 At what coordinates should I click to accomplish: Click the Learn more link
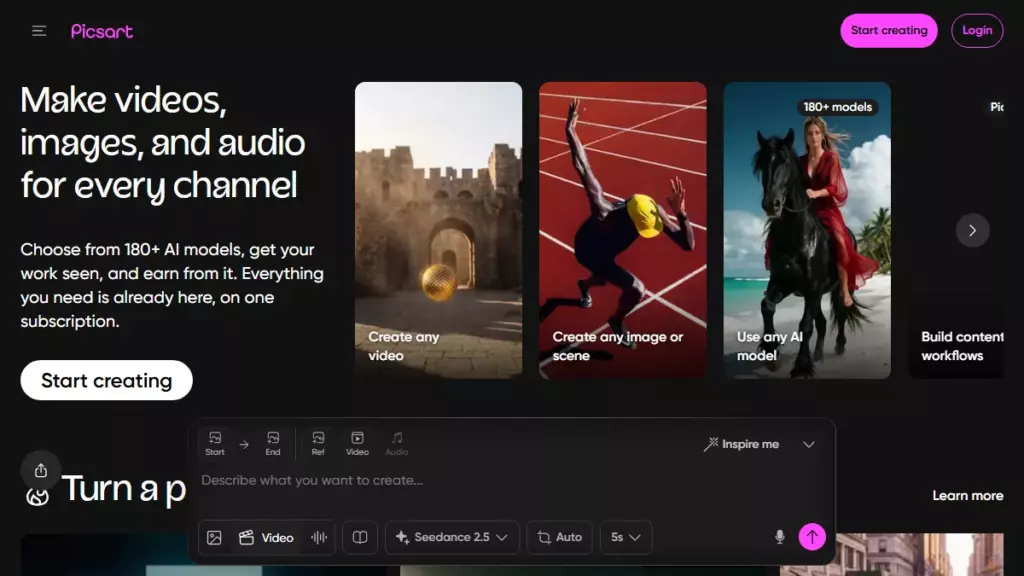967,496
